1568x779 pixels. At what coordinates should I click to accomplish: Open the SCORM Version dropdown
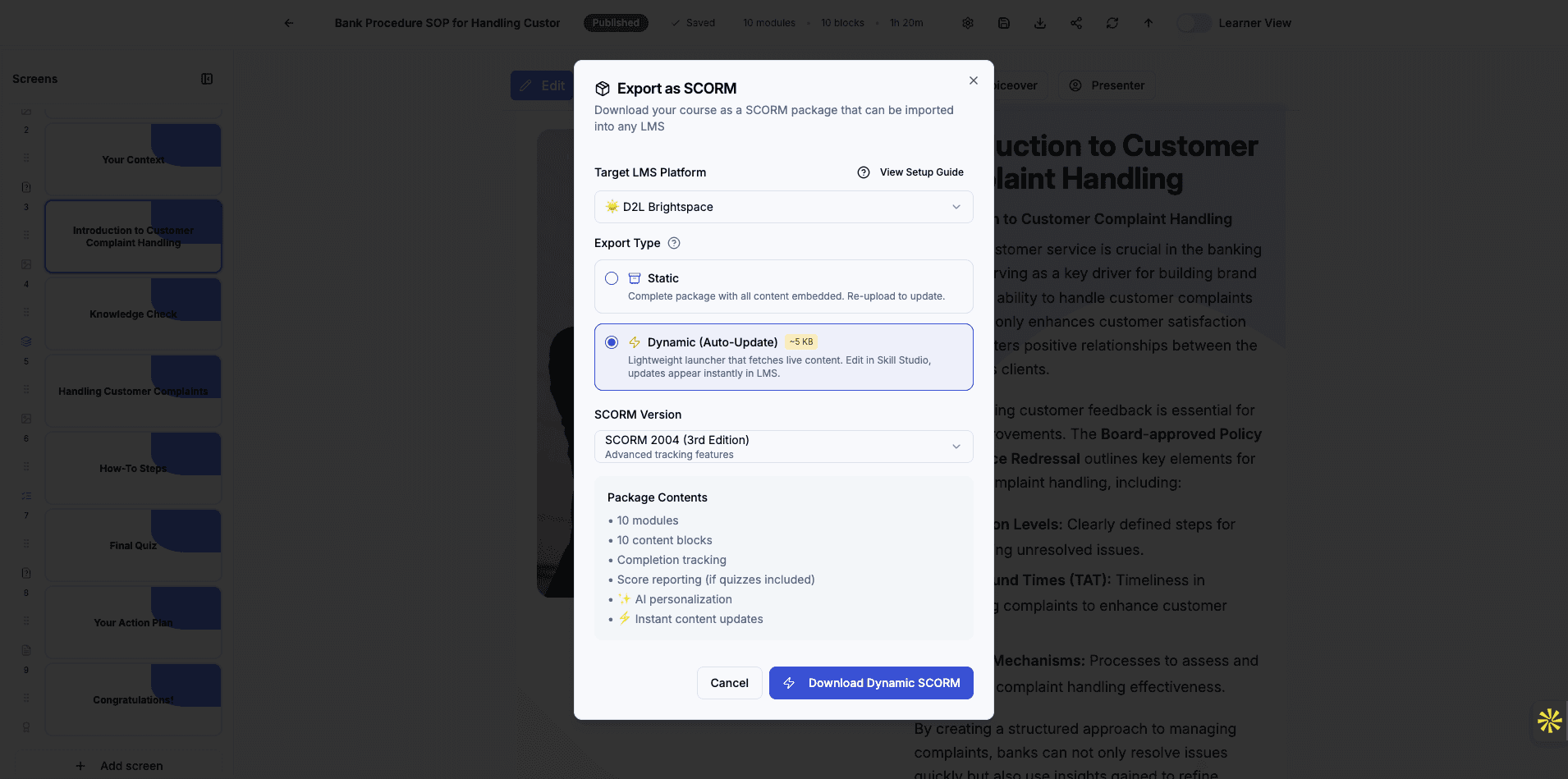pyautogui.click(x=783, y=446)
